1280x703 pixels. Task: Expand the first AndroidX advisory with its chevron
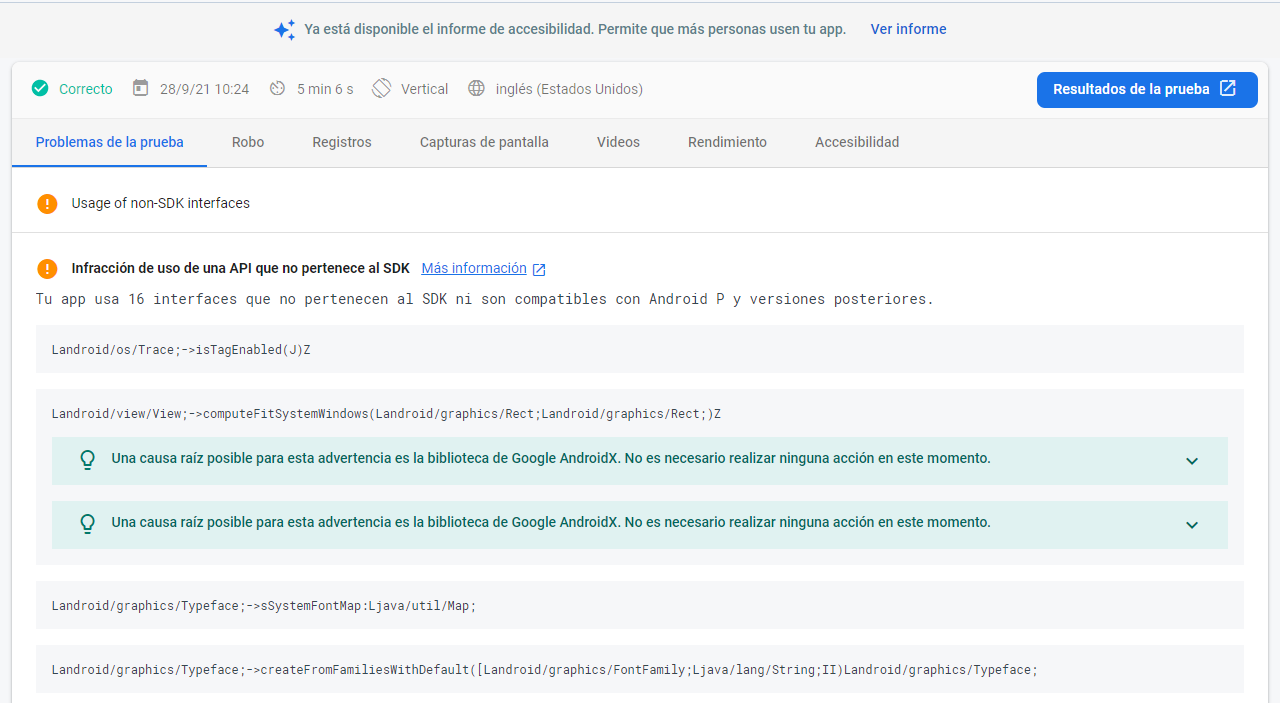click(x=1192, y=461)
